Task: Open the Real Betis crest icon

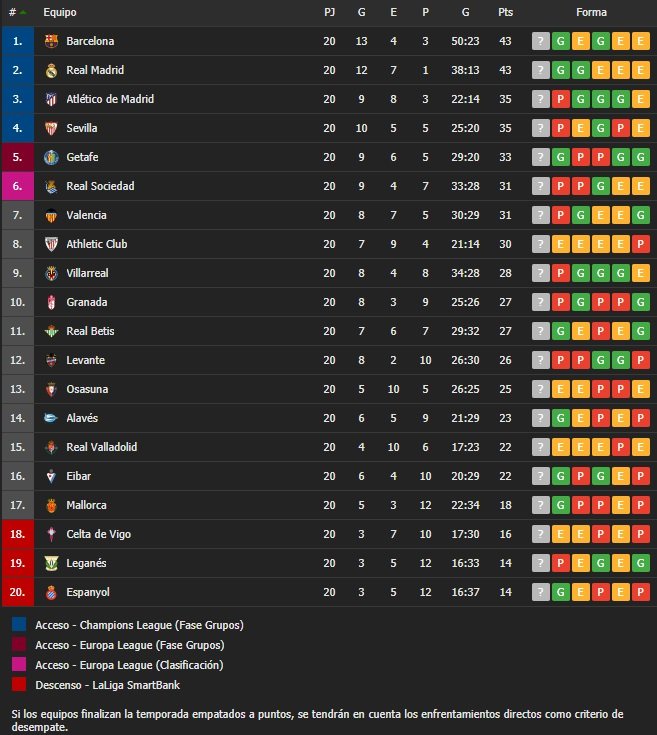Action: click(51, 331)
